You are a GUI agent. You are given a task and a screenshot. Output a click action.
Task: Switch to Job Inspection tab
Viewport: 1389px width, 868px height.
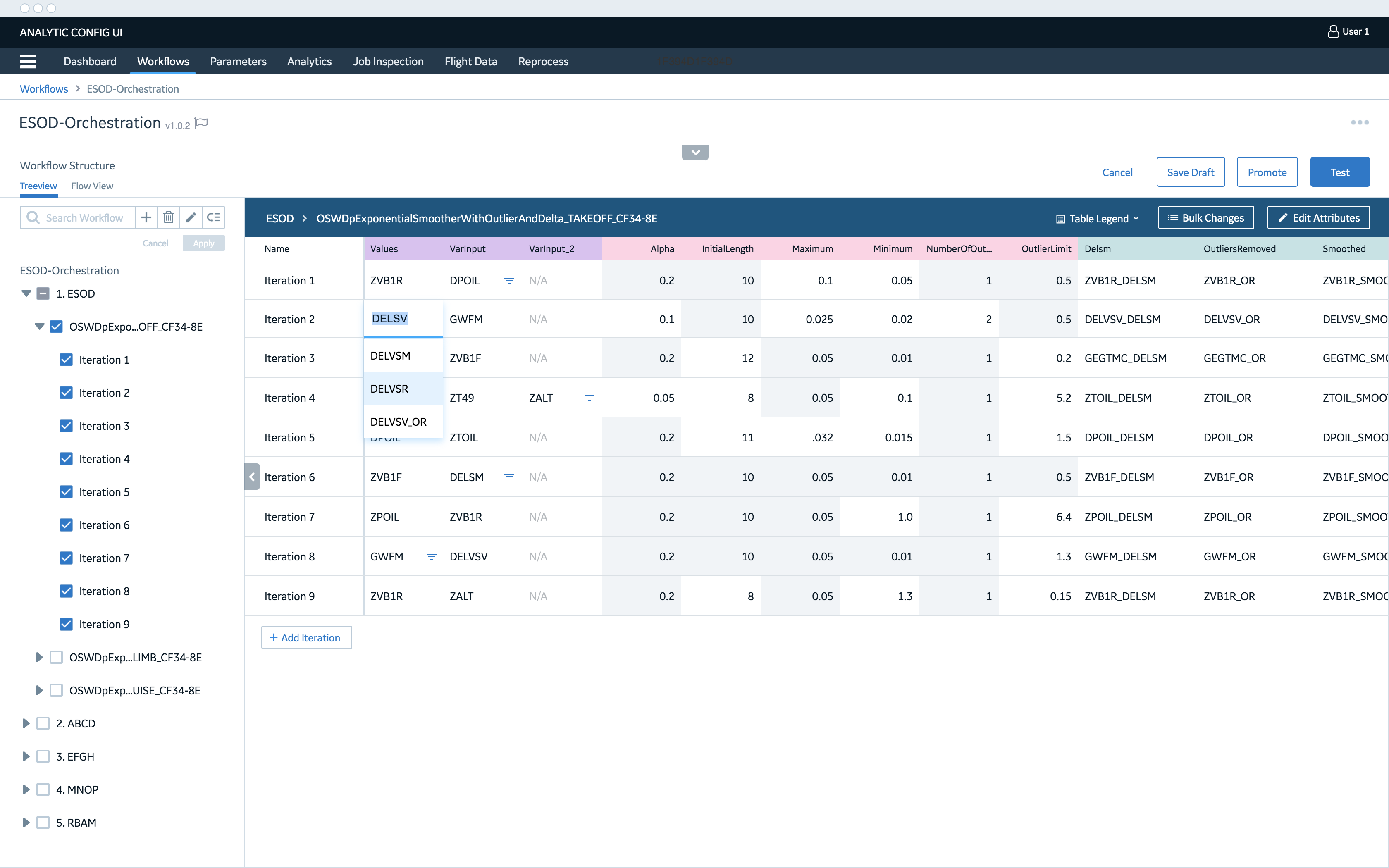(388, 62)
